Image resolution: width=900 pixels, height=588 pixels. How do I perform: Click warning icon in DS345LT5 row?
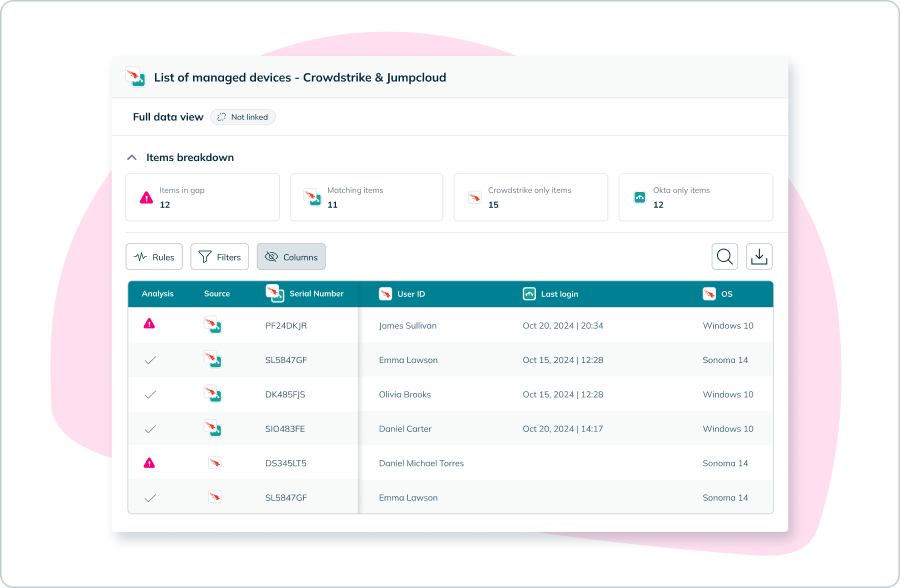149,463
